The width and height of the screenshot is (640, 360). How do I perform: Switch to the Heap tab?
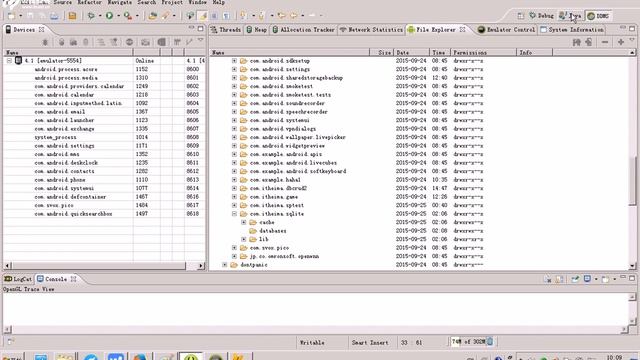pyautogui.click(x=256, y=30)
